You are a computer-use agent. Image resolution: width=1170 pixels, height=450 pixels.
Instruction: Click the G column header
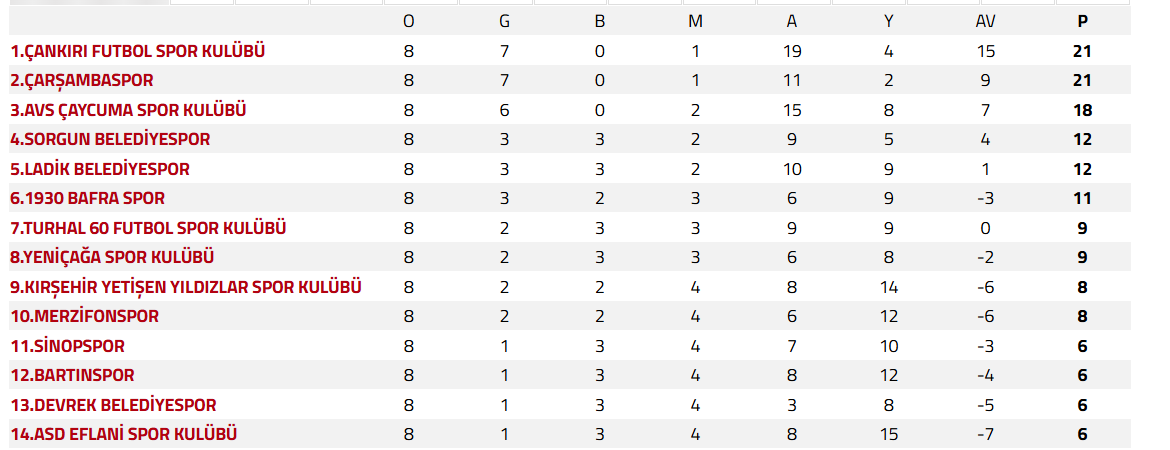click(x=504, y=21)
